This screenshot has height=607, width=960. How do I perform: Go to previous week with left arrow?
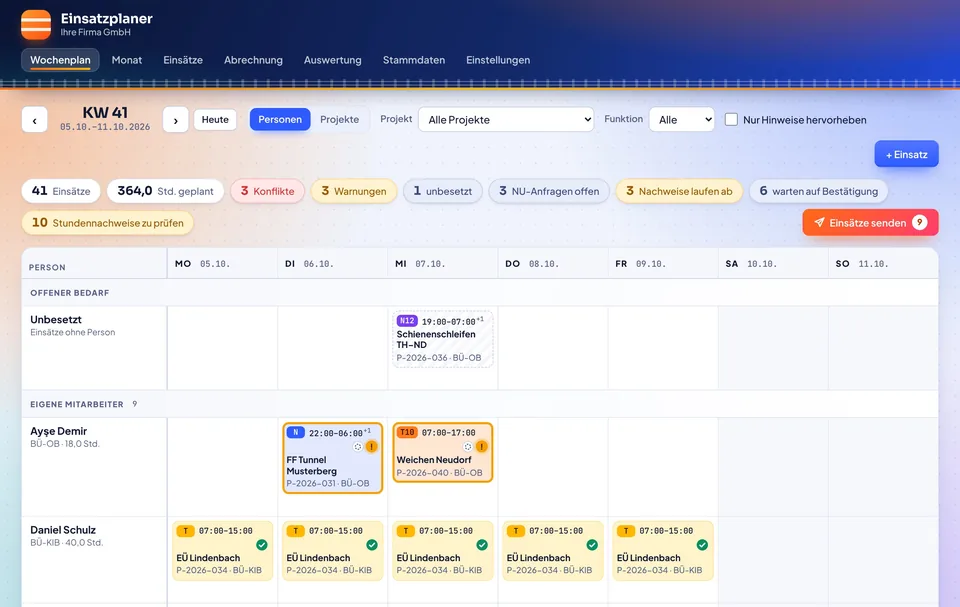[34, 120]
